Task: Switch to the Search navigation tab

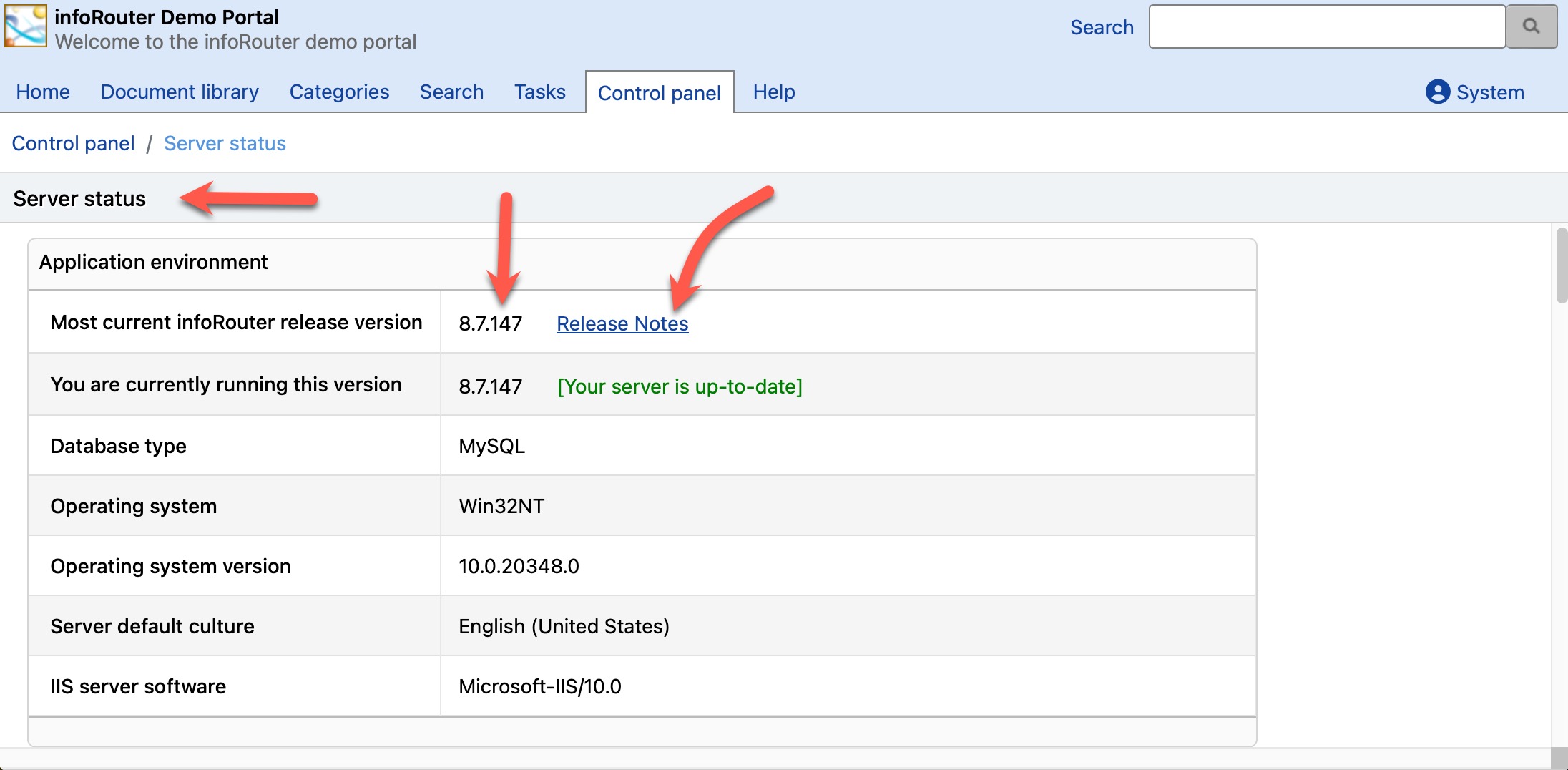Action: (x=451, y=92)
